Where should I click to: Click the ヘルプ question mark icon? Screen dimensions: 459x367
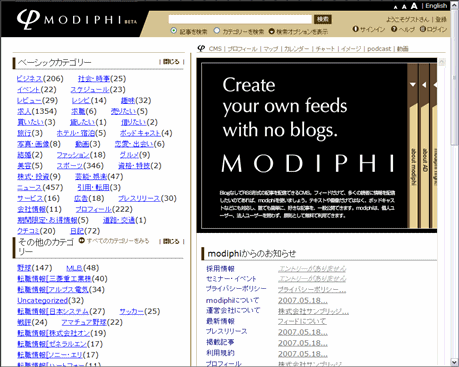[x=394, y=29]
